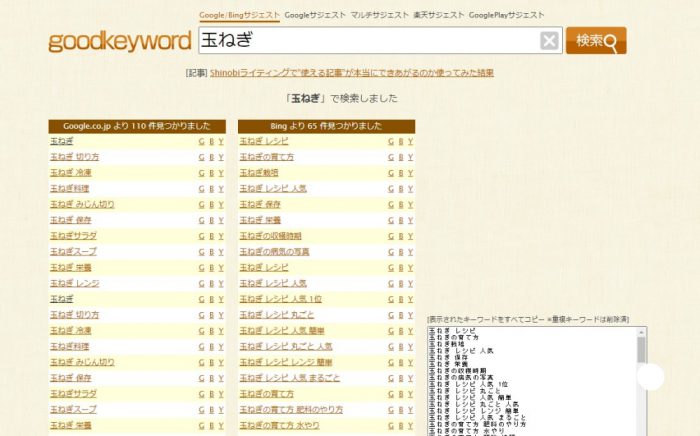Open keyword link 玉ねぎの病気の写真
The image size is (700, 436).
tap(275, 252)
